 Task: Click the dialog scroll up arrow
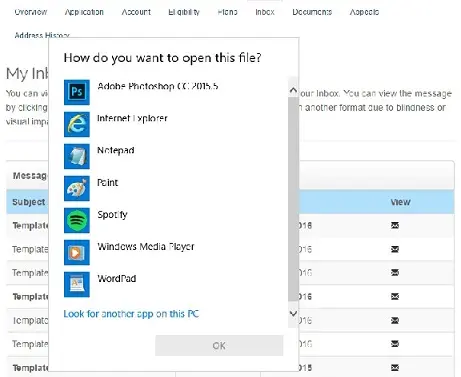pyautogui.click(x=293, y=90)
